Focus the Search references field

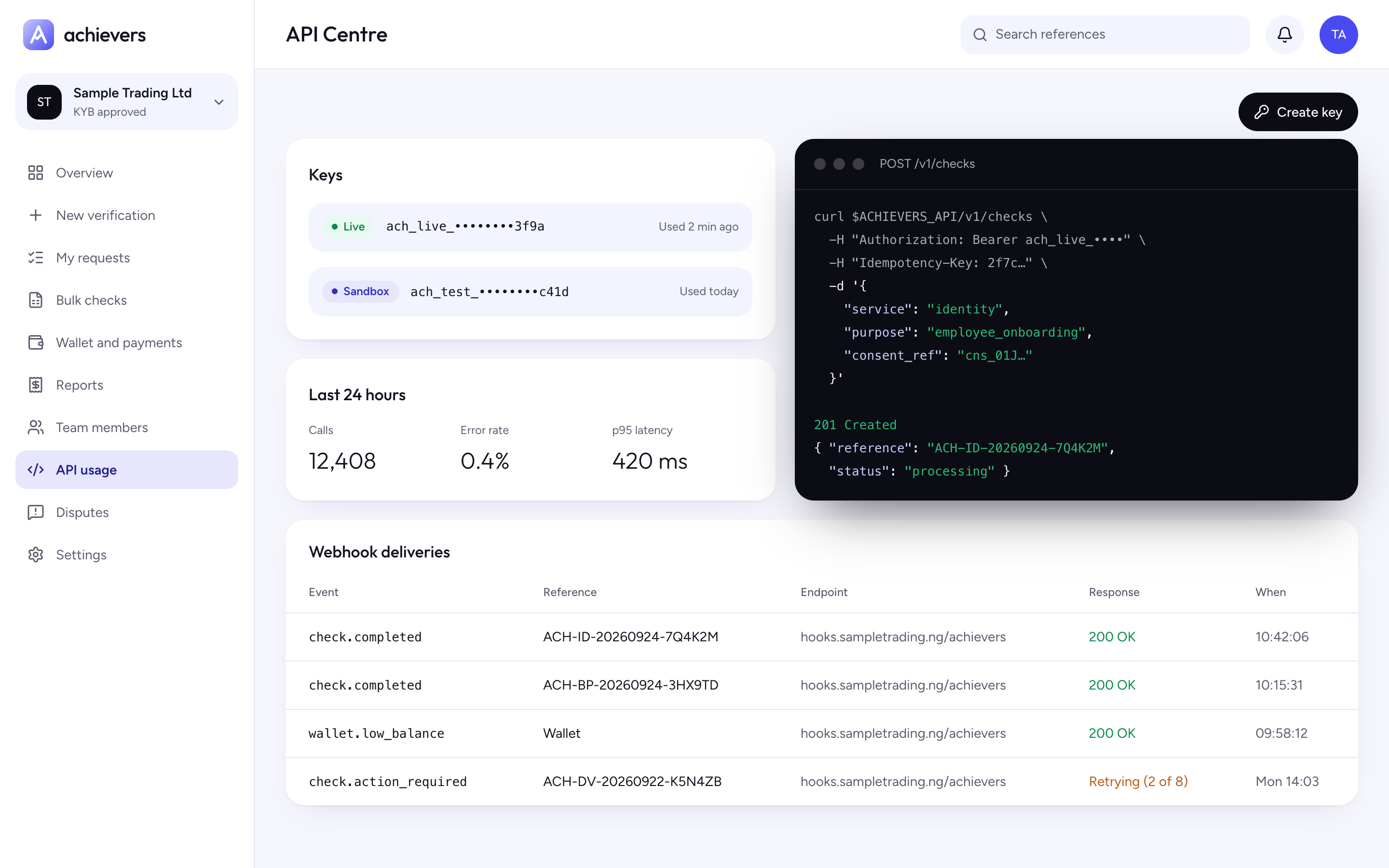coord(1105,34)
